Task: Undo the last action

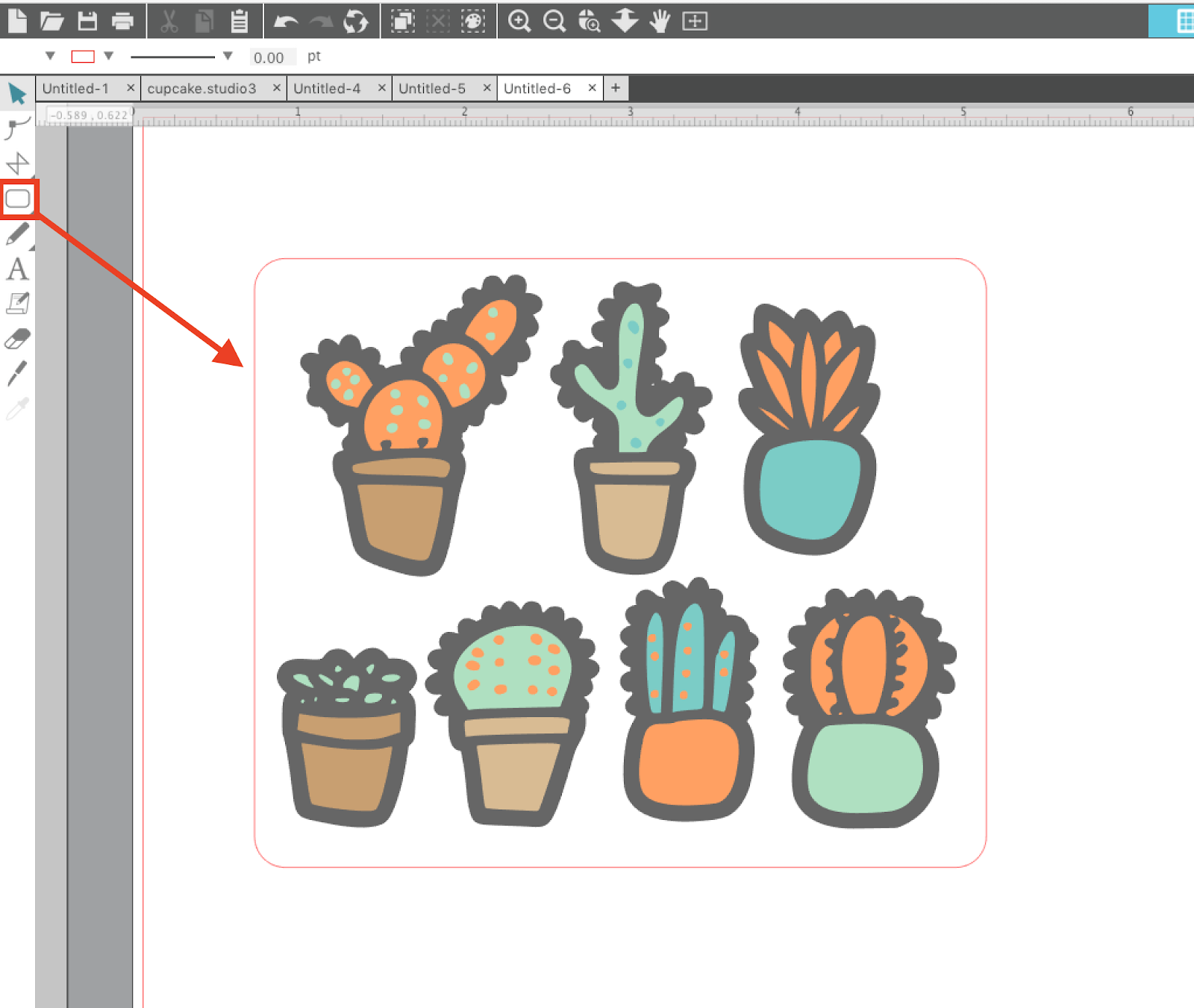Action: pos(286,22)
